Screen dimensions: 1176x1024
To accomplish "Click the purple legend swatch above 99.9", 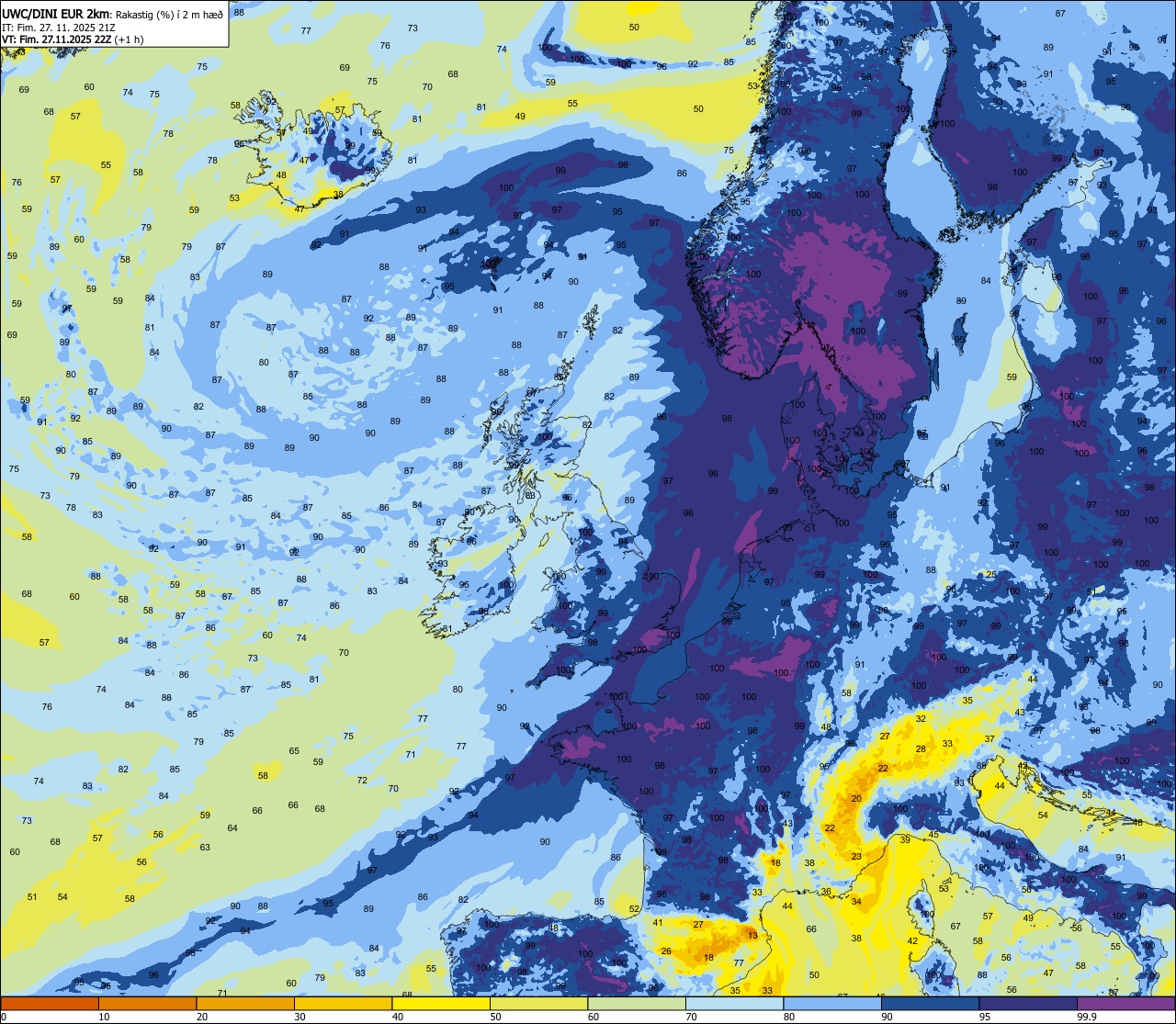I will pyautogui.click(x=1125, y=1004).
